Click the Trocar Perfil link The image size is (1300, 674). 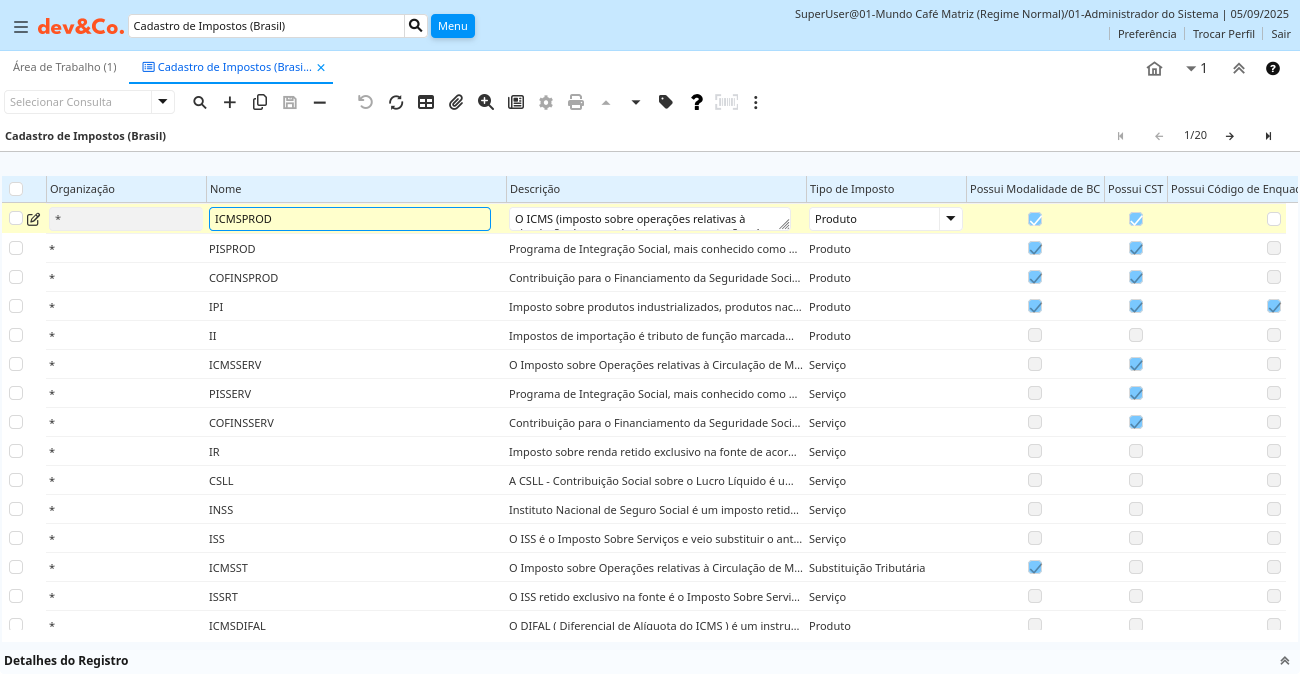pyautogui.click(x=1223, y=34)
